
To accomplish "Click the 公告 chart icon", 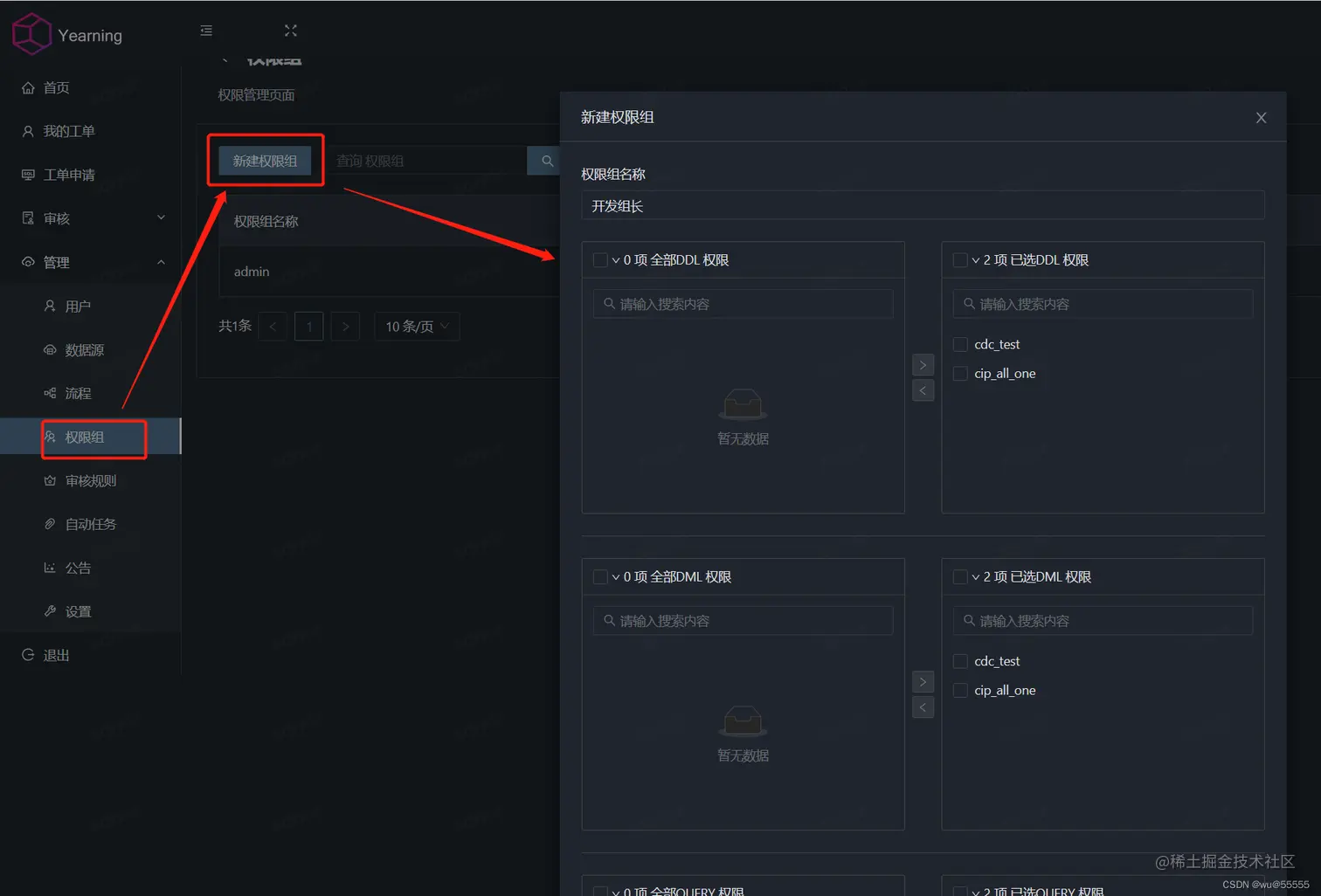I will click(x=50, y=568).
